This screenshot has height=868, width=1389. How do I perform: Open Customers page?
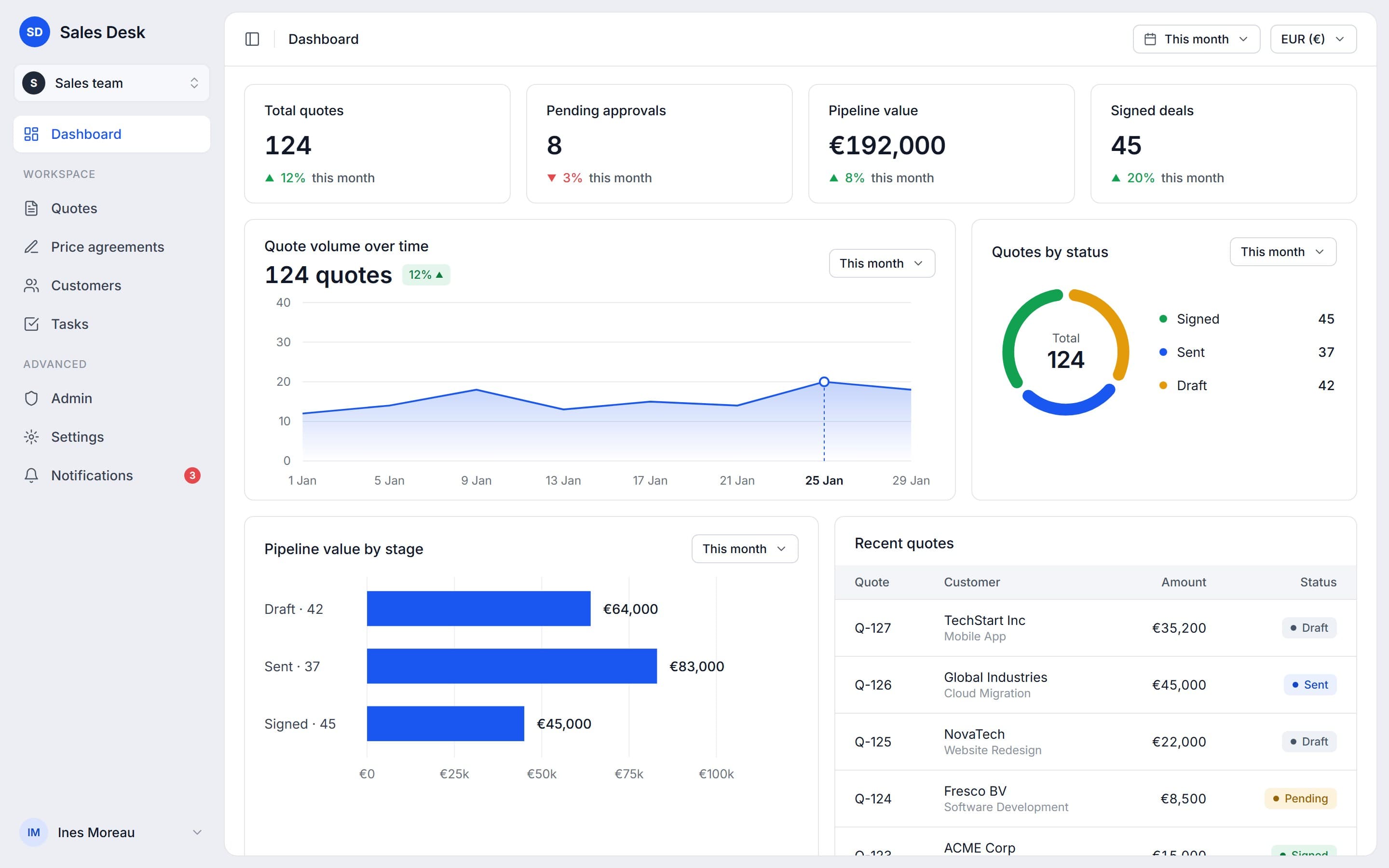tap(112, 285)
